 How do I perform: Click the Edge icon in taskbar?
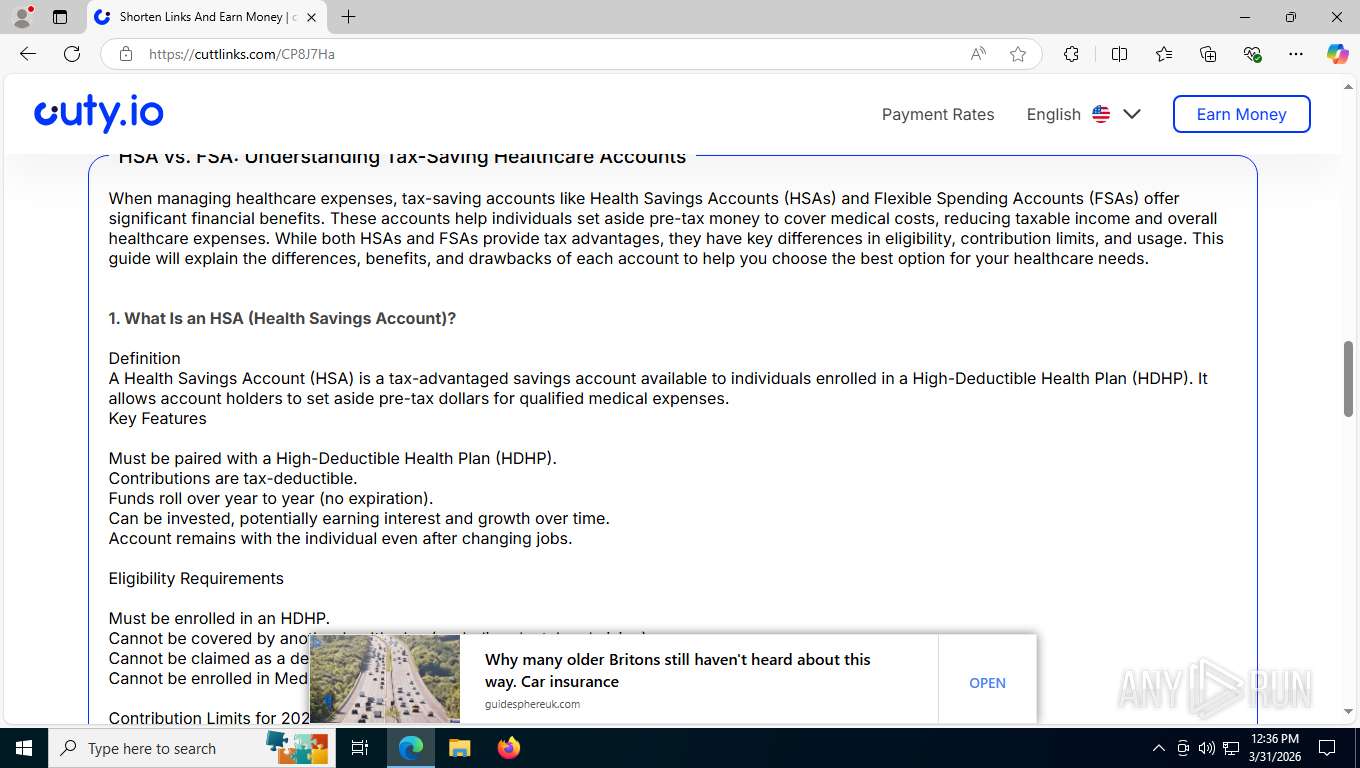[411, 748]
